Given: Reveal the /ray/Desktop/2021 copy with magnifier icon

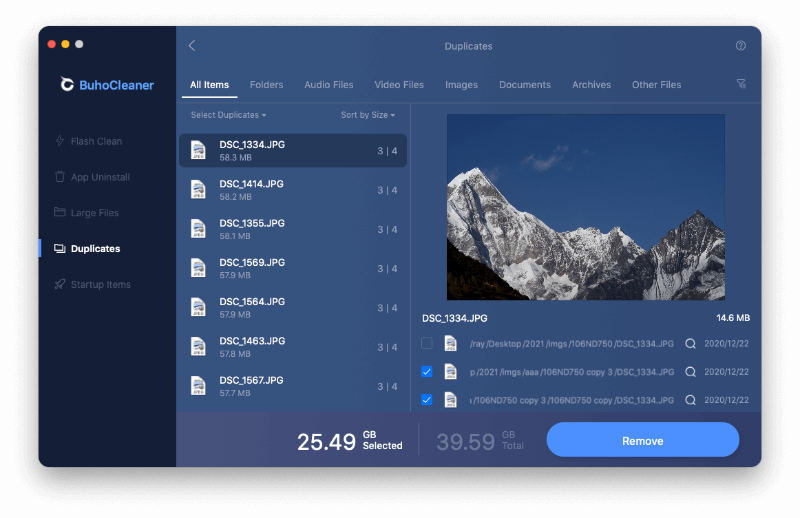Looking at the screenshot, I should tap(690, 343).
